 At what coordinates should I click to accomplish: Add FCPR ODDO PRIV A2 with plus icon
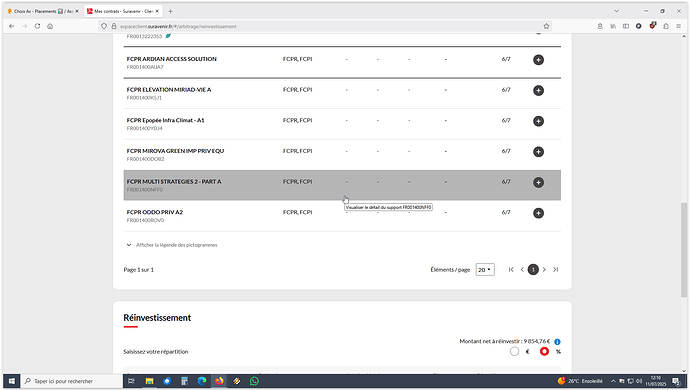[x=538, y=213]
